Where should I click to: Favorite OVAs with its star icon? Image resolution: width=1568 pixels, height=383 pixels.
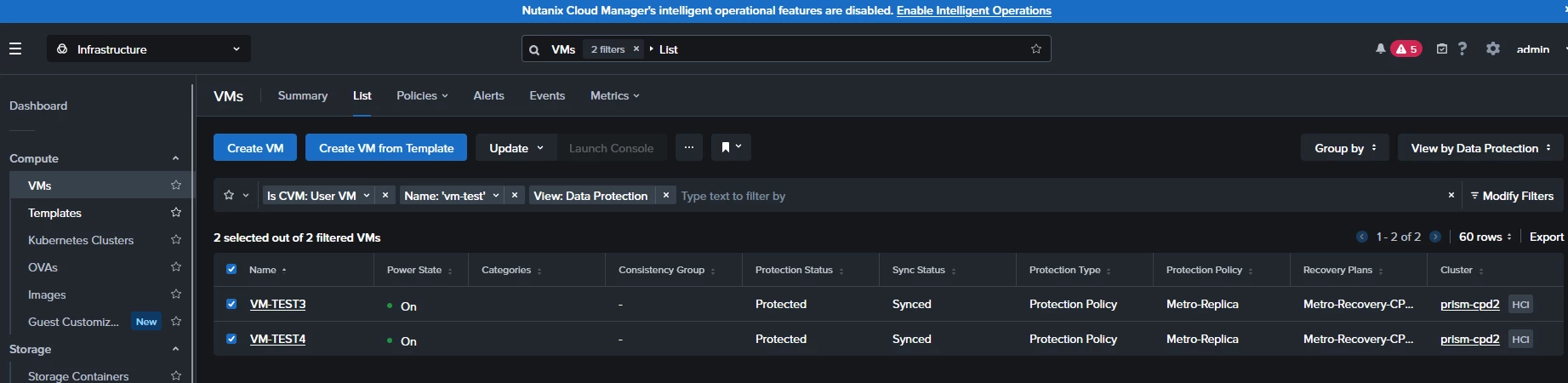[176, 266]
